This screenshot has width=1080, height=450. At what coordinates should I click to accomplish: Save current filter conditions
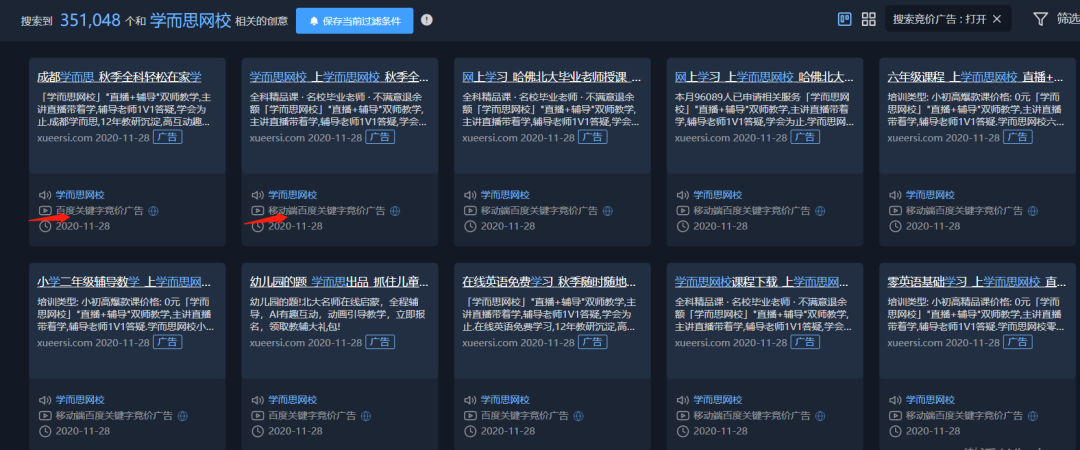point(353,20)
